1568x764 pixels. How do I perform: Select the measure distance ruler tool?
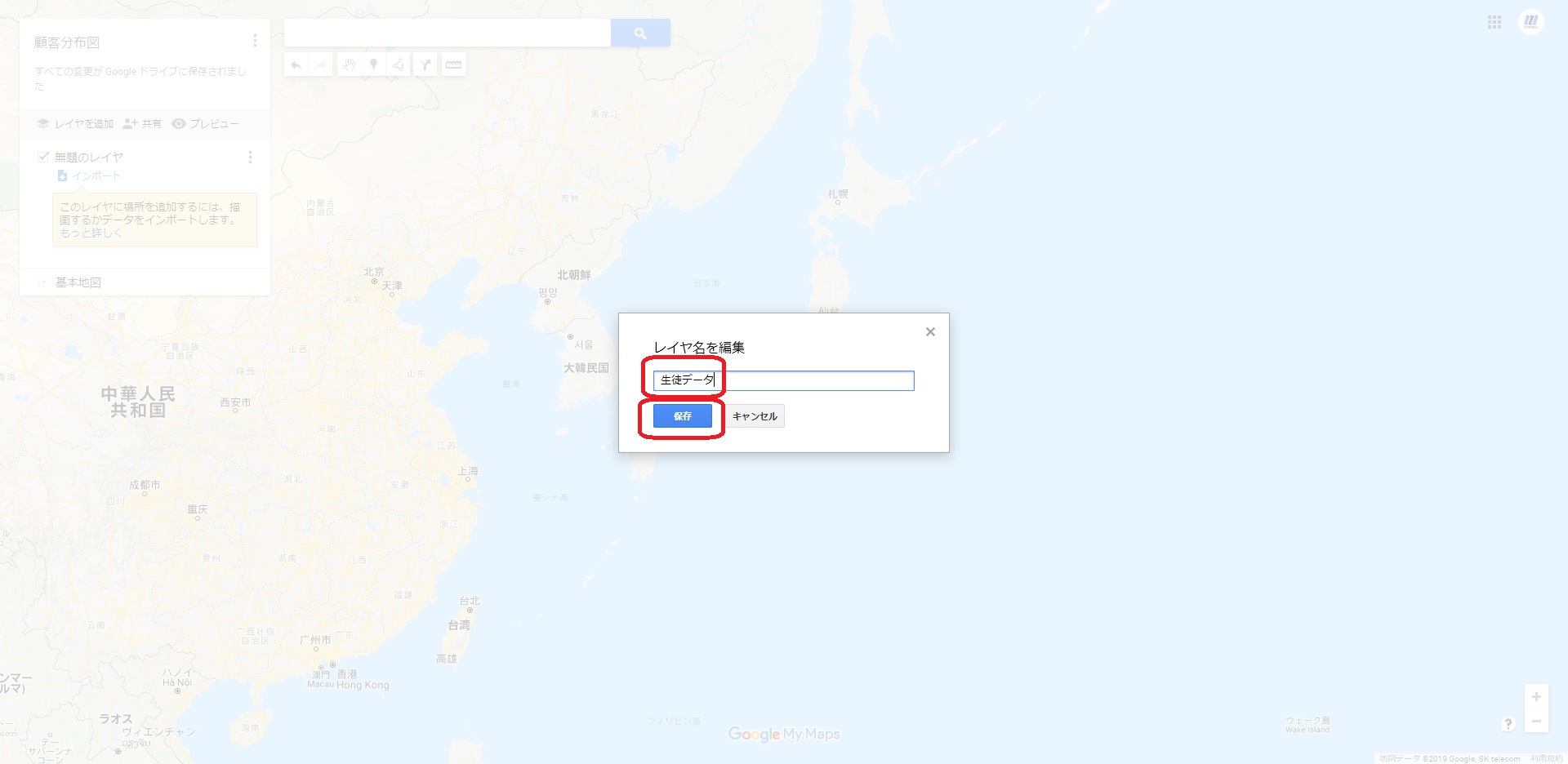click(453, 64)
